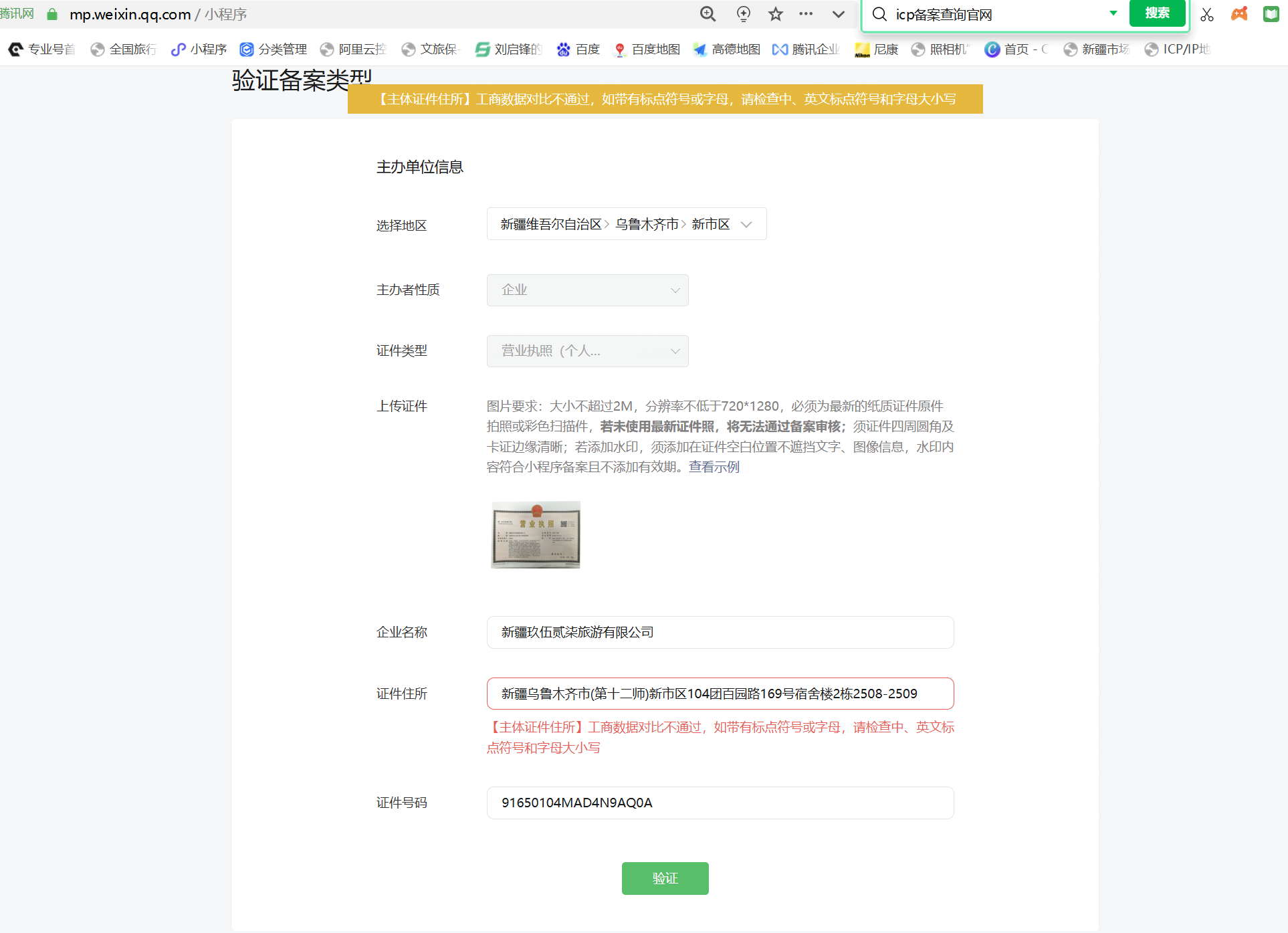The height and width of the screenshot is (933, 1288).
Task: Click the scissors screenshot tool icon
Action: pos(1206,15)
